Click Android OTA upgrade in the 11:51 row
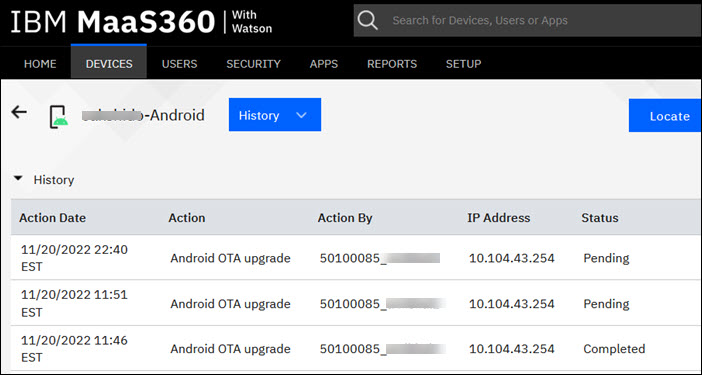The image size is (702, 375). coord(230,304)
